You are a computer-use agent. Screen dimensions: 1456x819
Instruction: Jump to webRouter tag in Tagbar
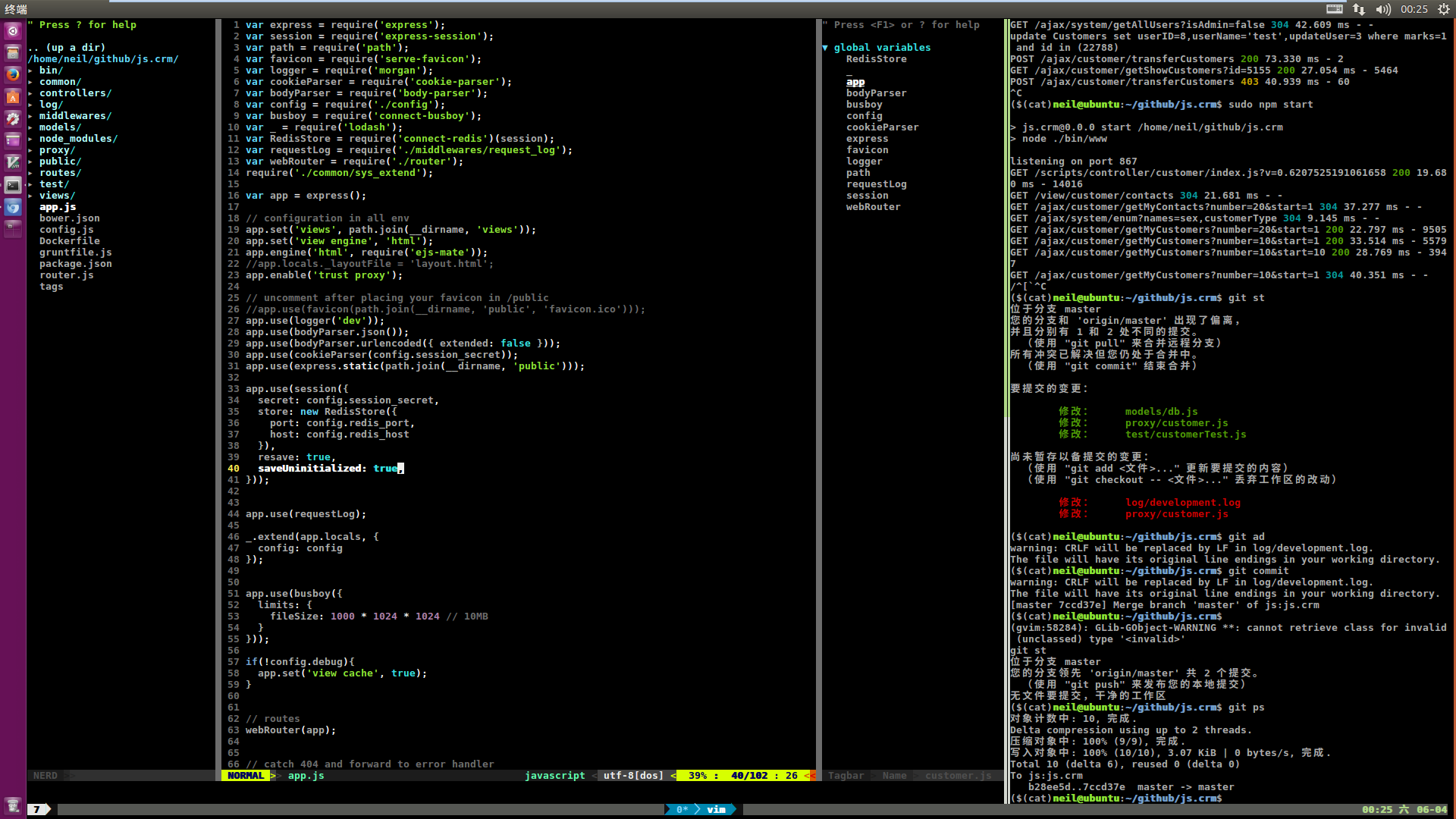874,207
